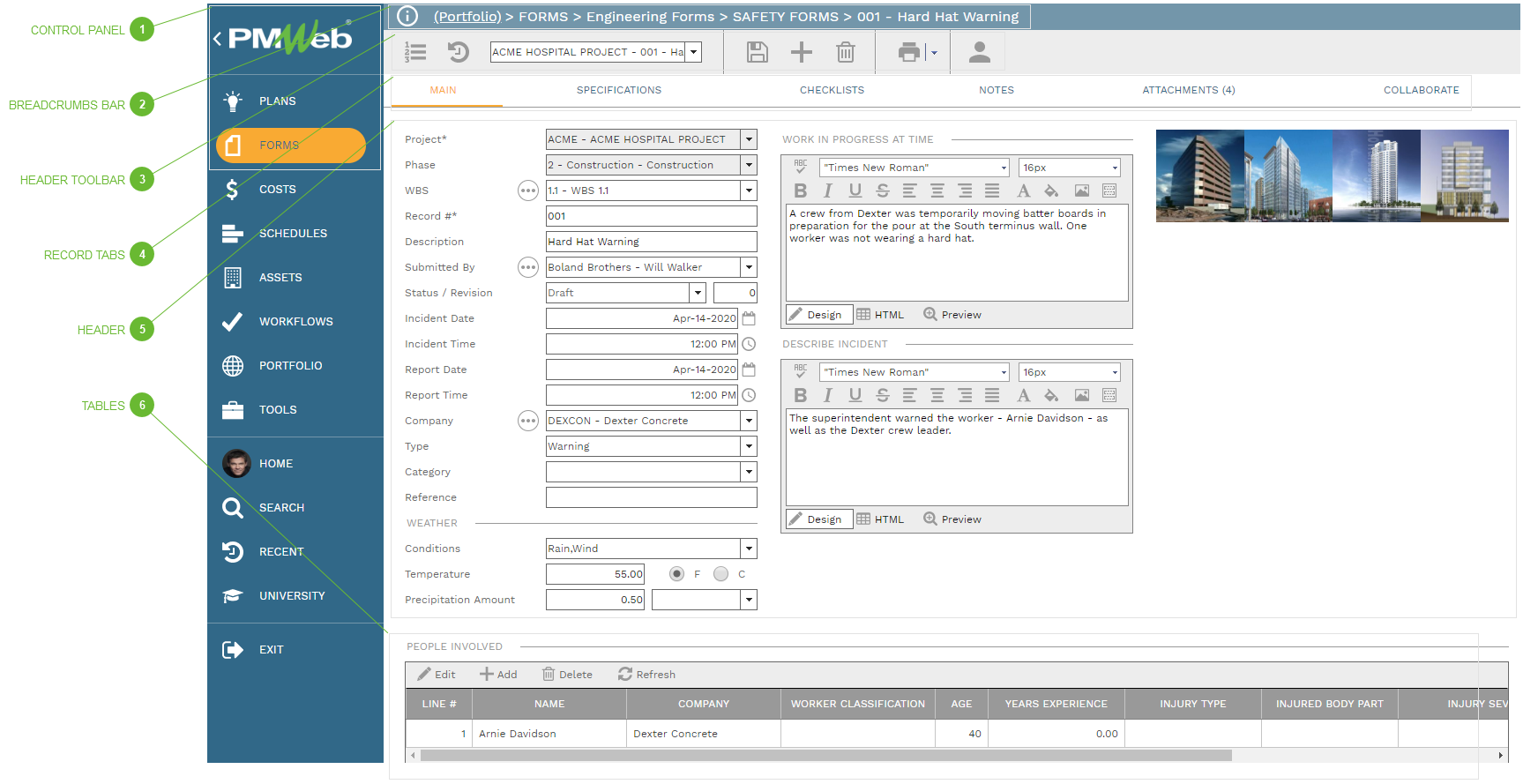Expand the weather Conditions dropdown
This screenshot has height=784, width=1523.
pos(749,549)
